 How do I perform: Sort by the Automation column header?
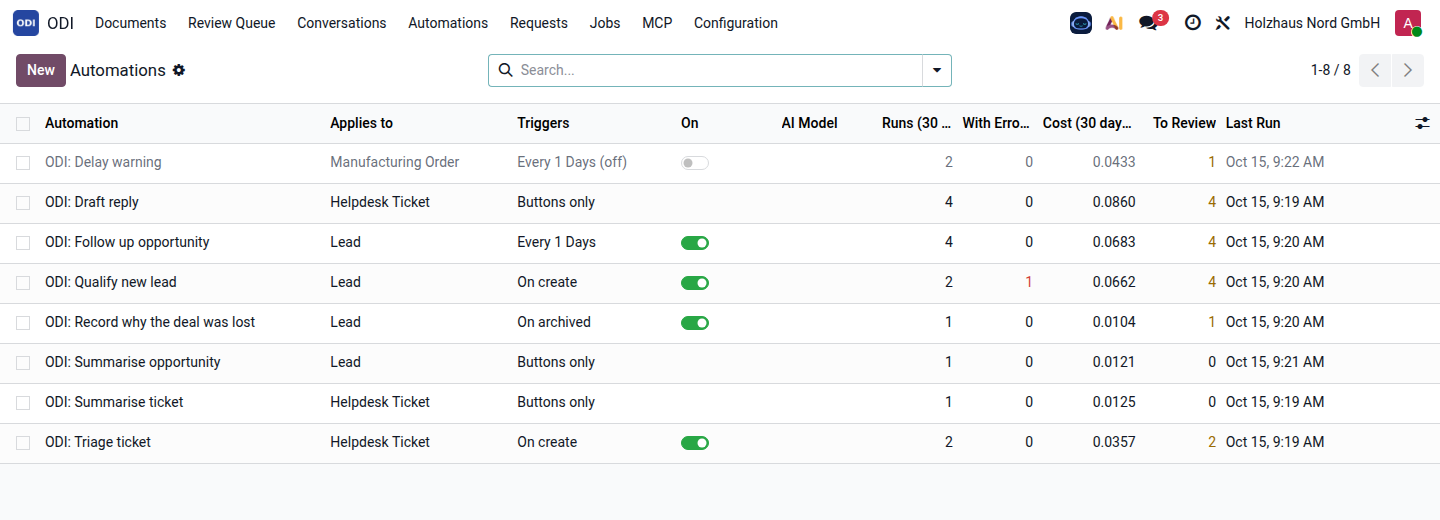click(82, 123)
